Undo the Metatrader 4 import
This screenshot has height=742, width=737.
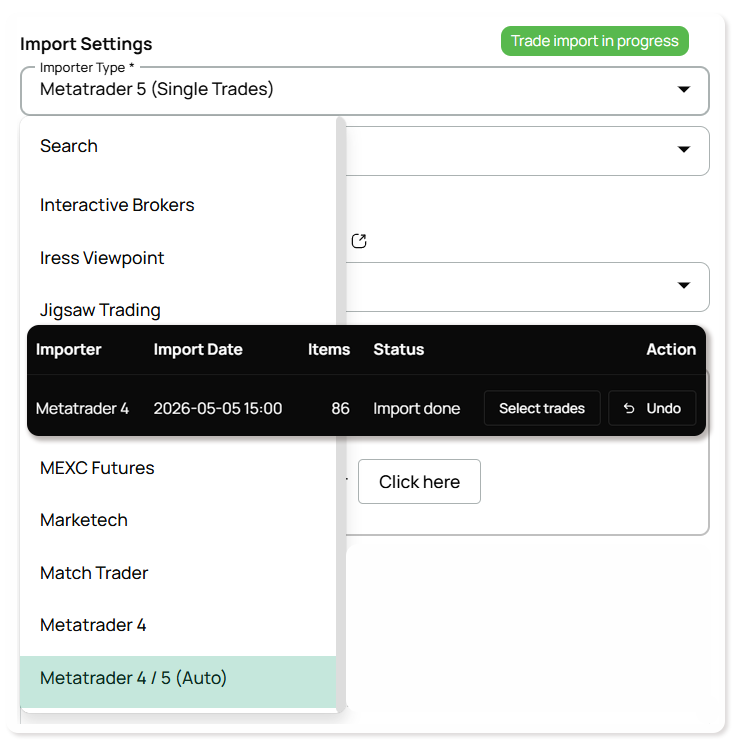click(652, 408)
